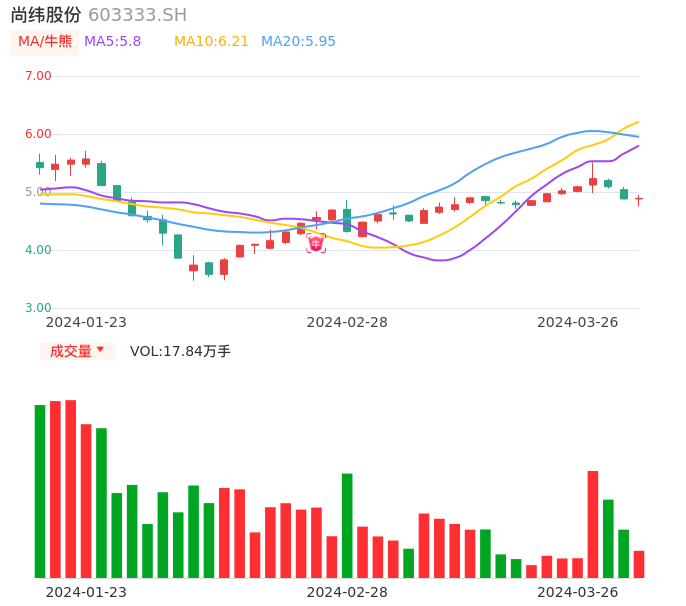This screenshot has height=606, width=686.
Task: Click the 成交量 volume label
Action: 70,351
